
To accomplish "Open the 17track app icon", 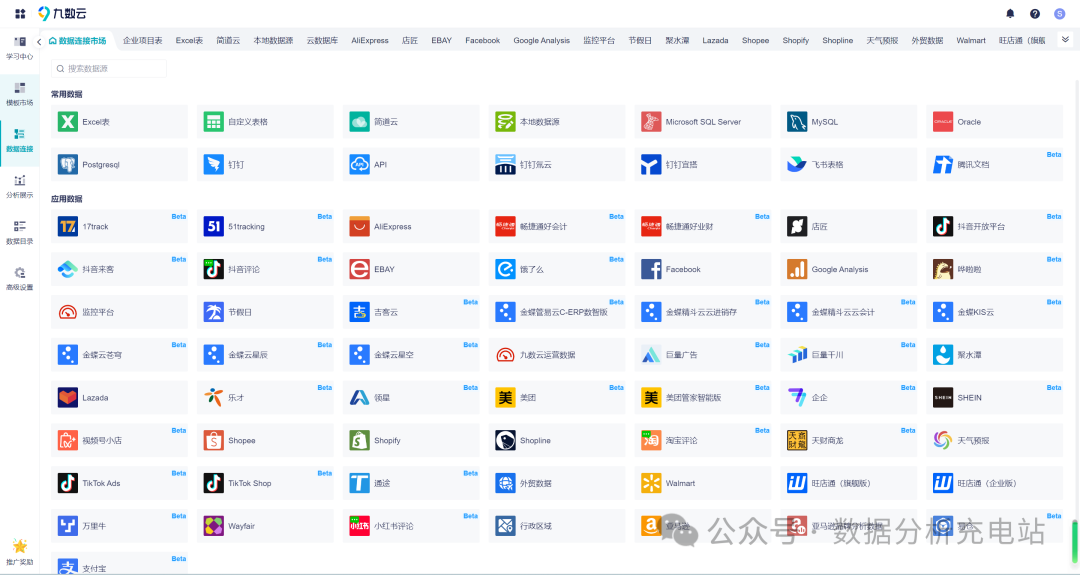I will (x=68, y=227).
